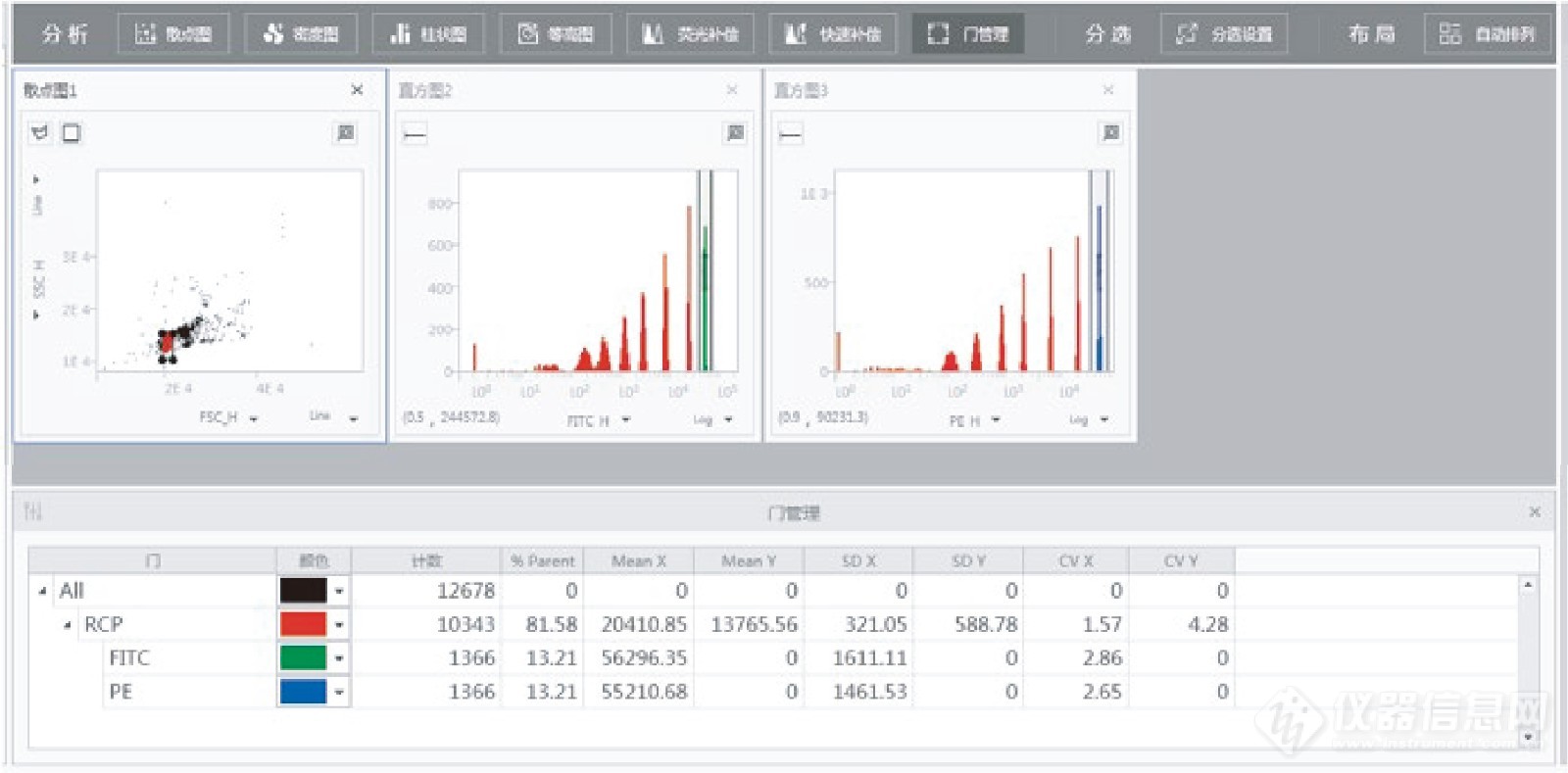The width and height of the screenshot is (1568, 773).
Task: Toggle the gate management (门管理) button
Action: [967, 34]
